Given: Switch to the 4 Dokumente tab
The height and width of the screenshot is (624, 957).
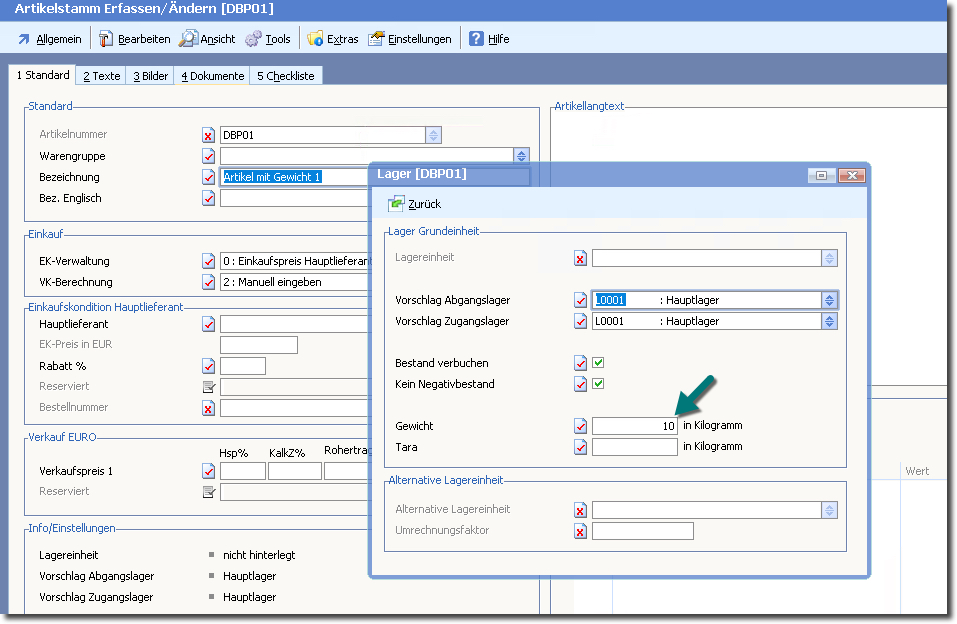Looking at the screenshot, I should pos(212,76).
